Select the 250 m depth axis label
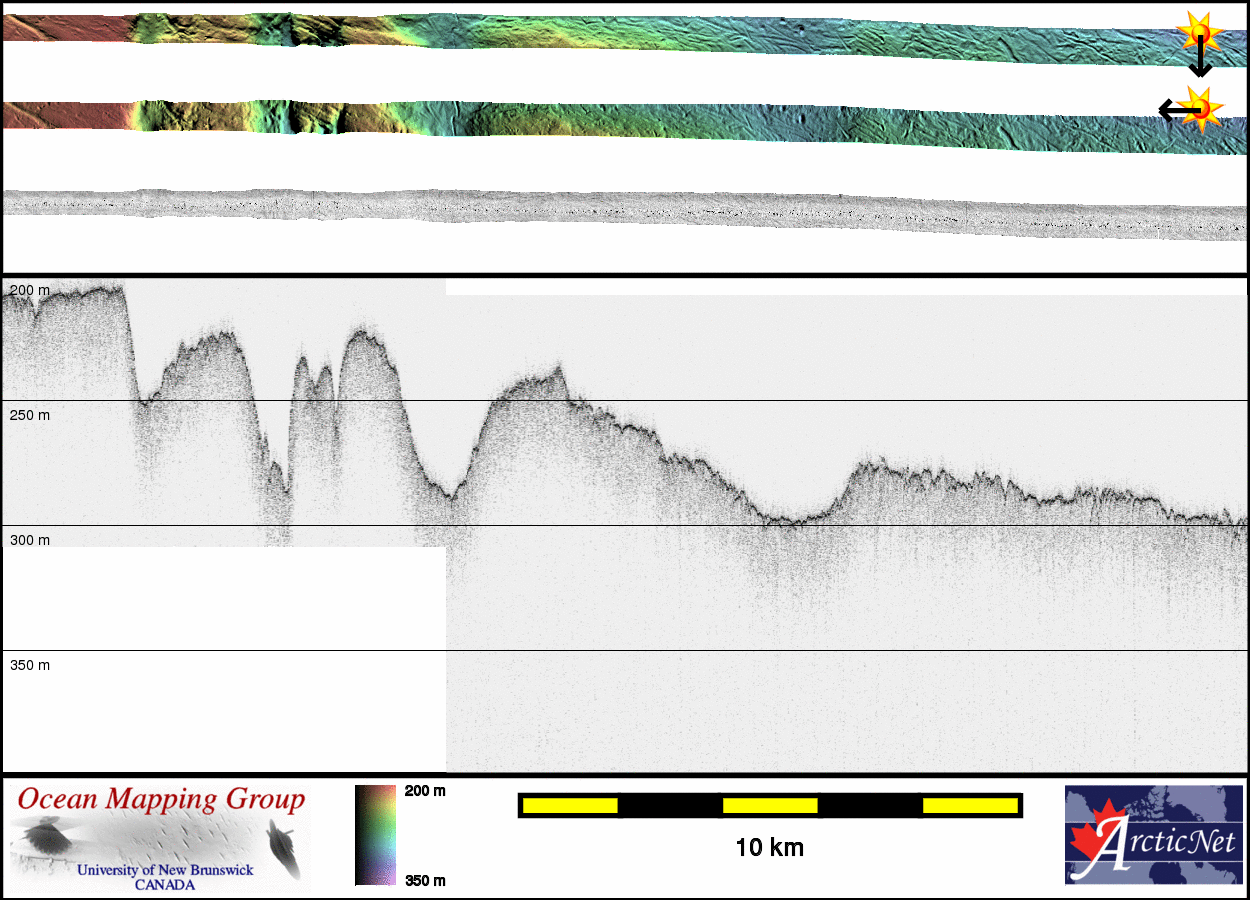 click(29, 415)
